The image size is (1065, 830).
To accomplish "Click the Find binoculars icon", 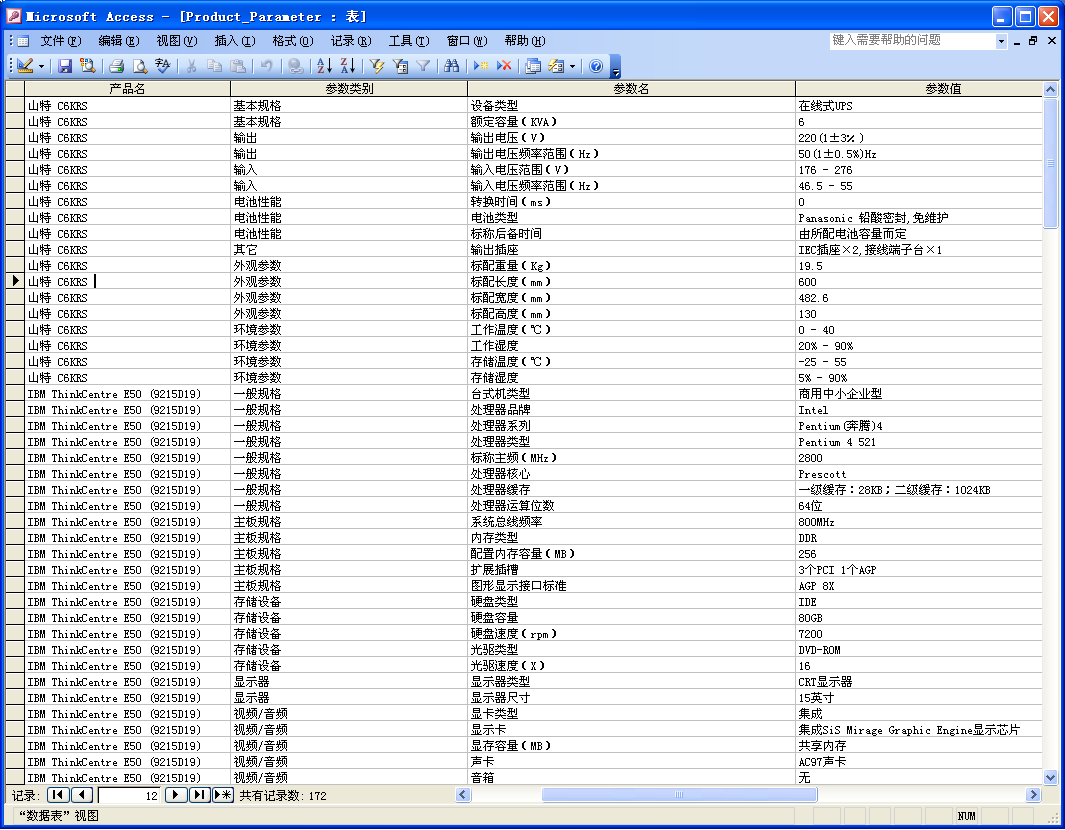I will point(452,66).
